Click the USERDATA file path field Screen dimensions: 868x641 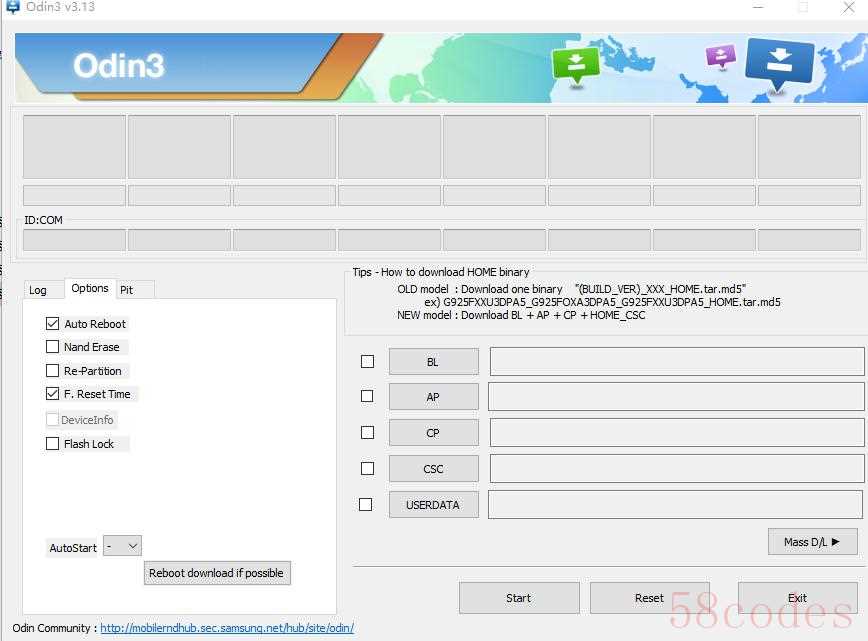675,504
